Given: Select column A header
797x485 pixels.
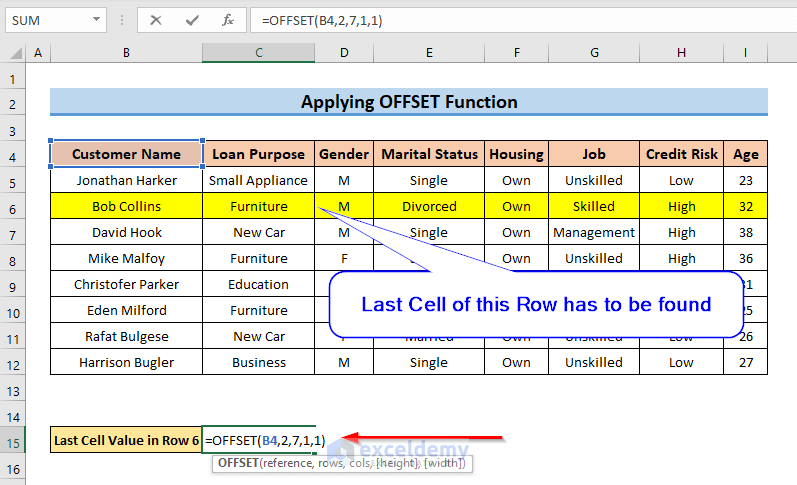Looking at the screenshot, I should [x=38, y=53].
